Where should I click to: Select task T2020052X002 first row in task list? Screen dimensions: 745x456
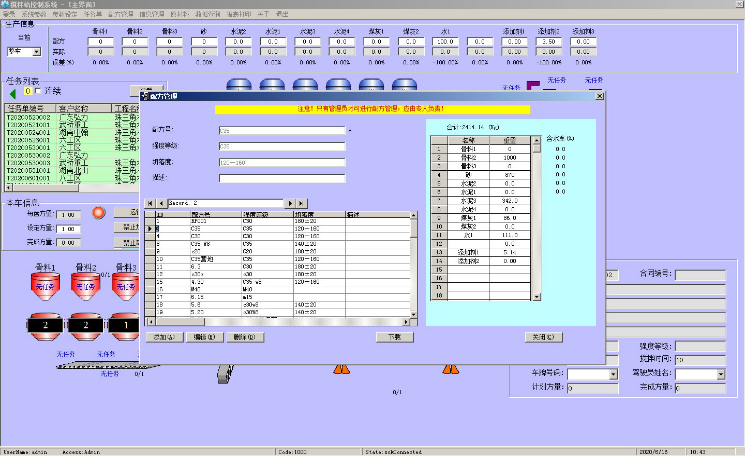[71, 117]
